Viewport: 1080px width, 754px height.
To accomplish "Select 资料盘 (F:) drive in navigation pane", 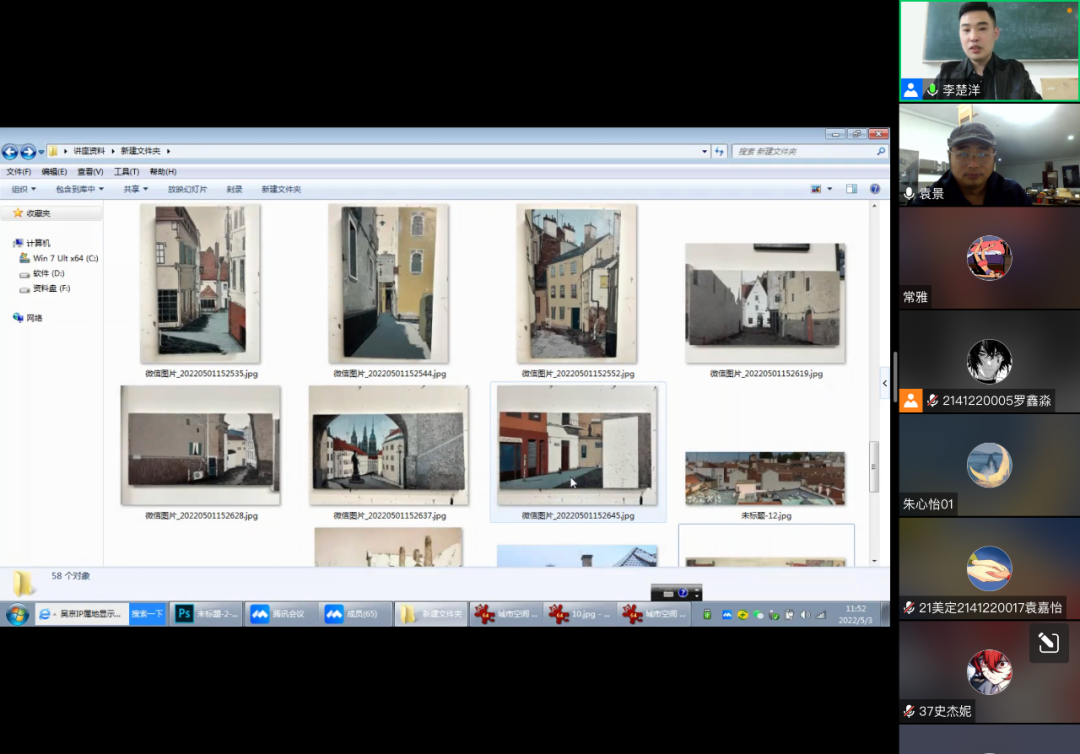I will click(x=51, y=288).
